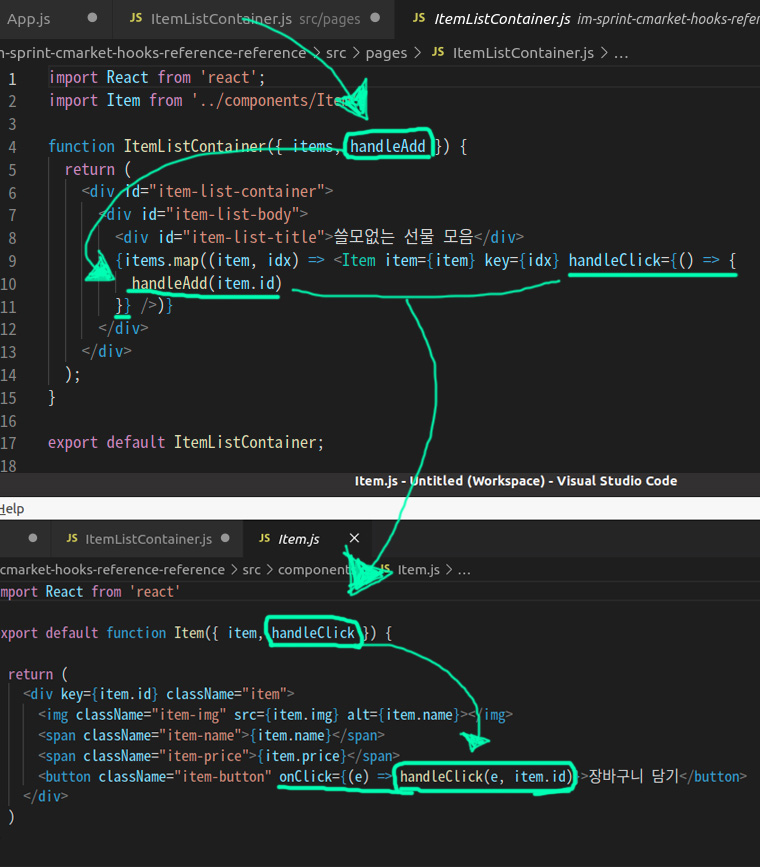The width and height of the screenshot is (760, 867).
Task: Click 'Item.js - Untitled (Workspace)' window title
Action: [516, 481]
